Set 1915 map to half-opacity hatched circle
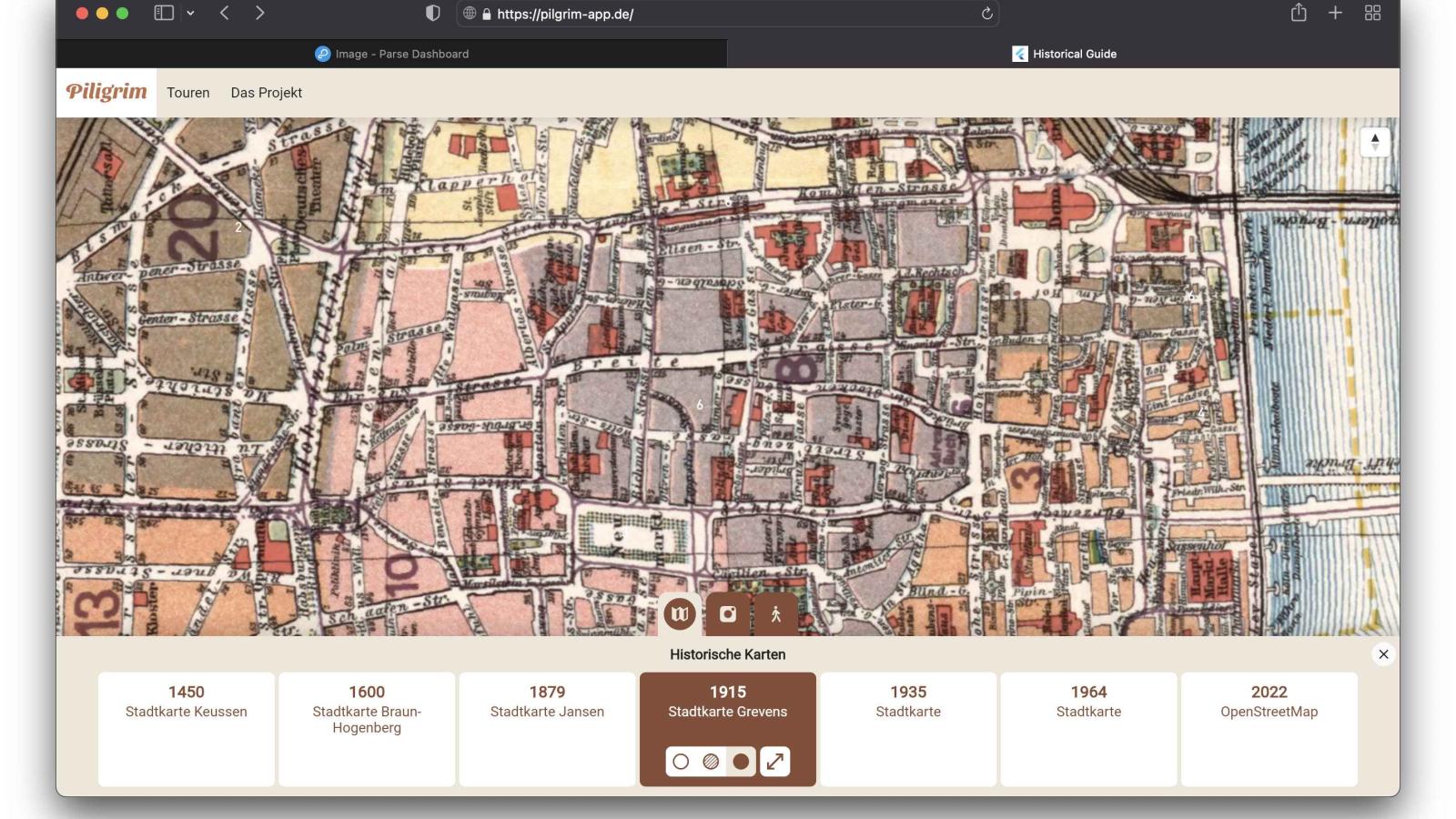1456x819 pixels. point(711,762)
